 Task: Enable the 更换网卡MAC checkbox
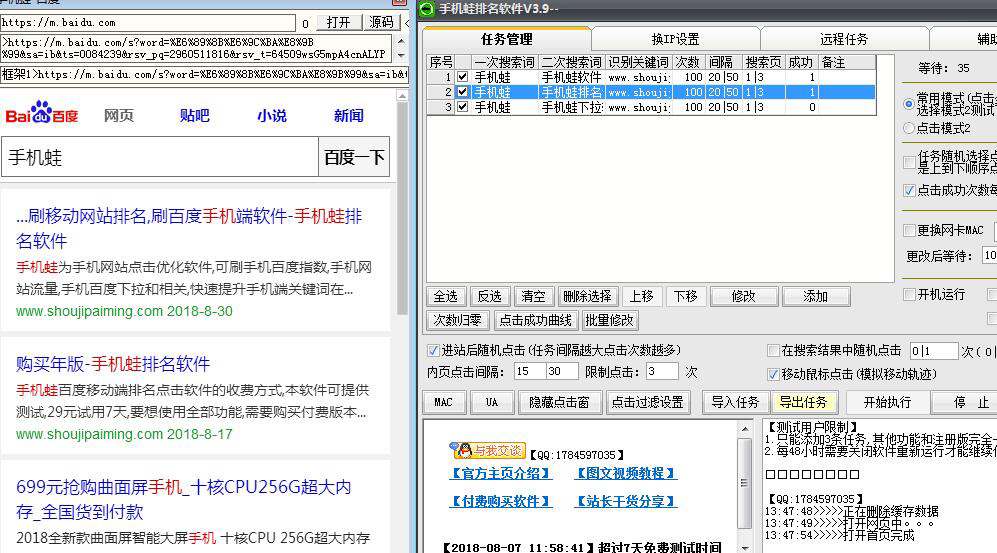click(909, 231)
